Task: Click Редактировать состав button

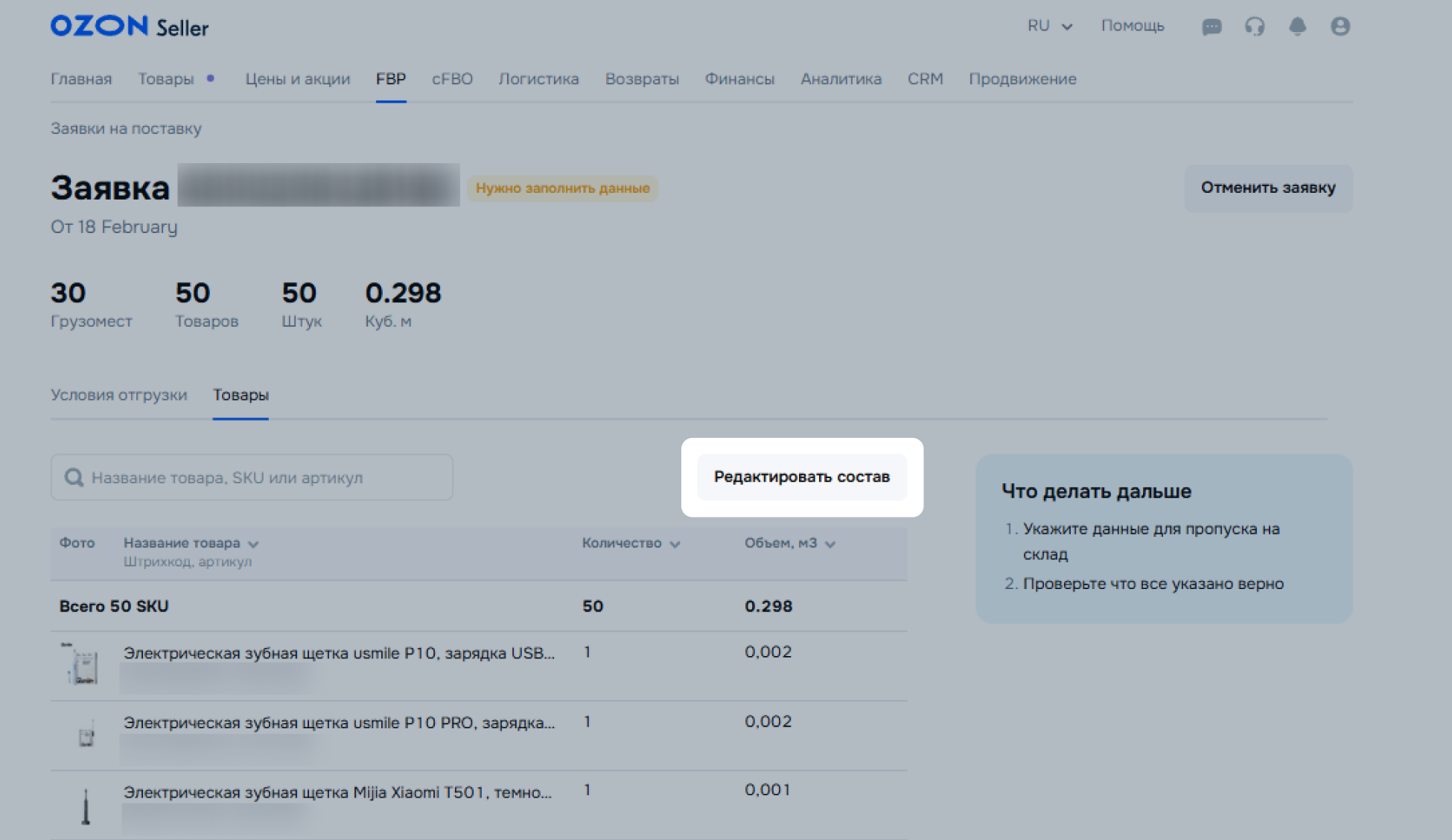Action: [x=802, y=477]
